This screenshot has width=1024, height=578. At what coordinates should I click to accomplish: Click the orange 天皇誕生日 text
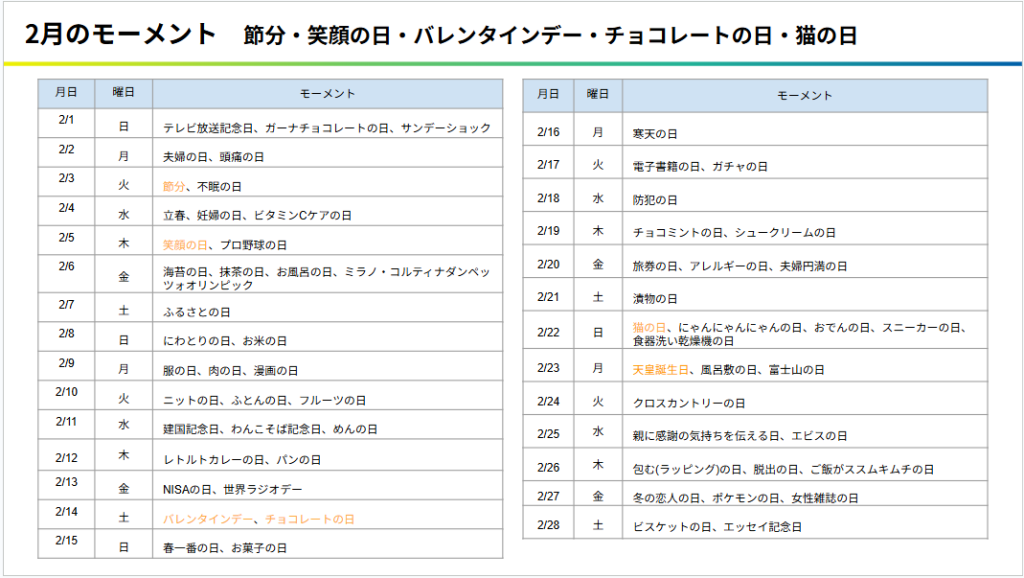point(661,370)
